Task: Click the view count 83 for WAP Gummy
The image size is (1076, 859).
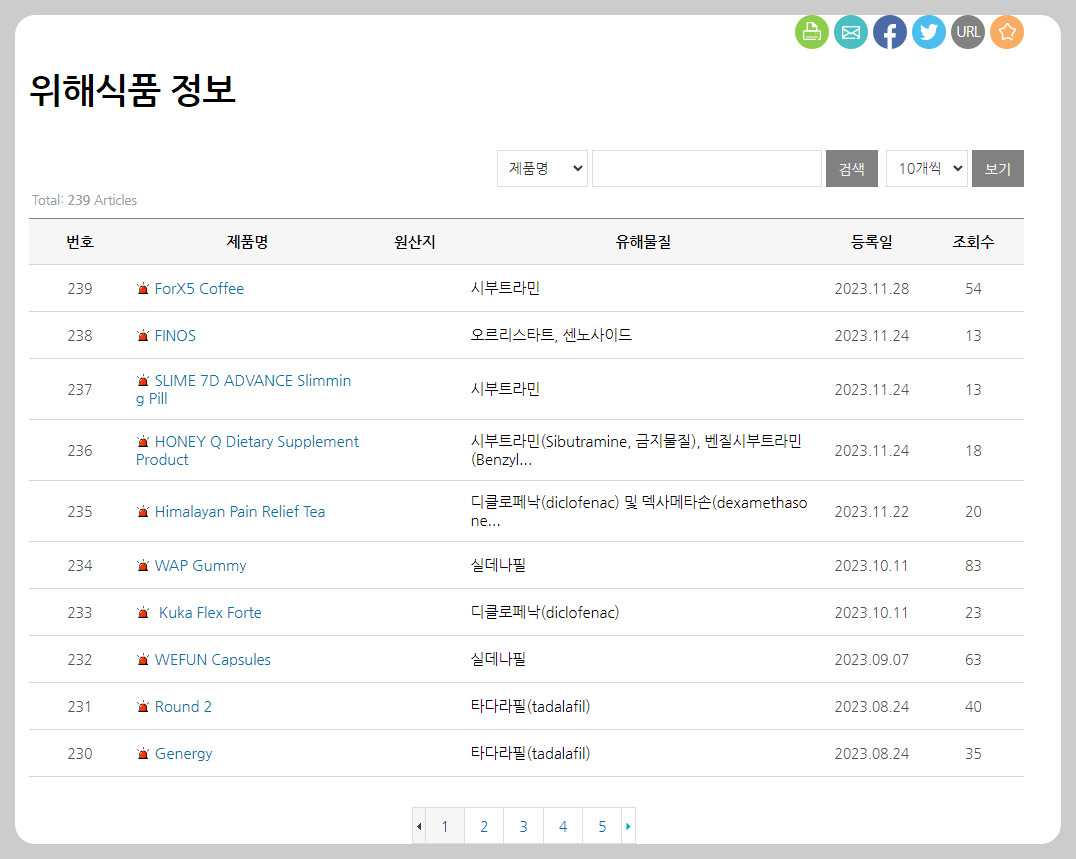Action: click(x=973, y=566)
